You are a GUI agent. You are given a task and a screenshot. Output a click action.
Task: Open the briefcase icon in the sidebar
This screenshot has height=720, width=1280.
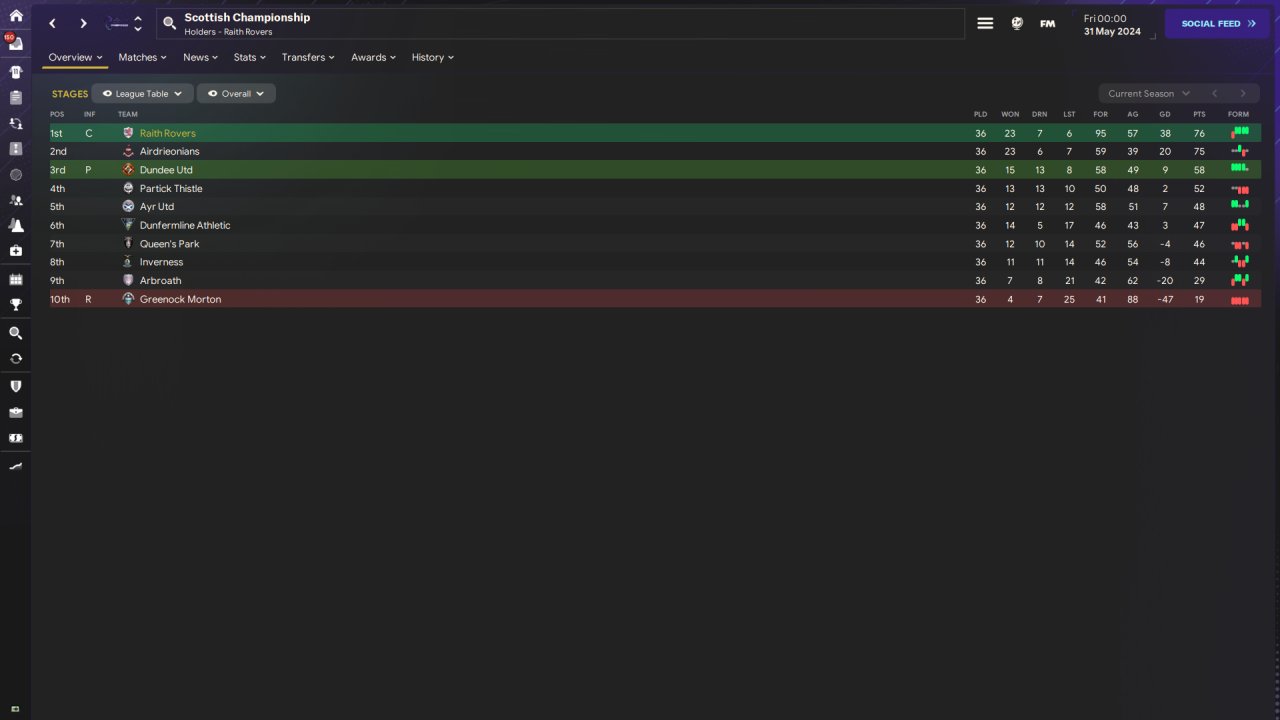coord(15,412)
